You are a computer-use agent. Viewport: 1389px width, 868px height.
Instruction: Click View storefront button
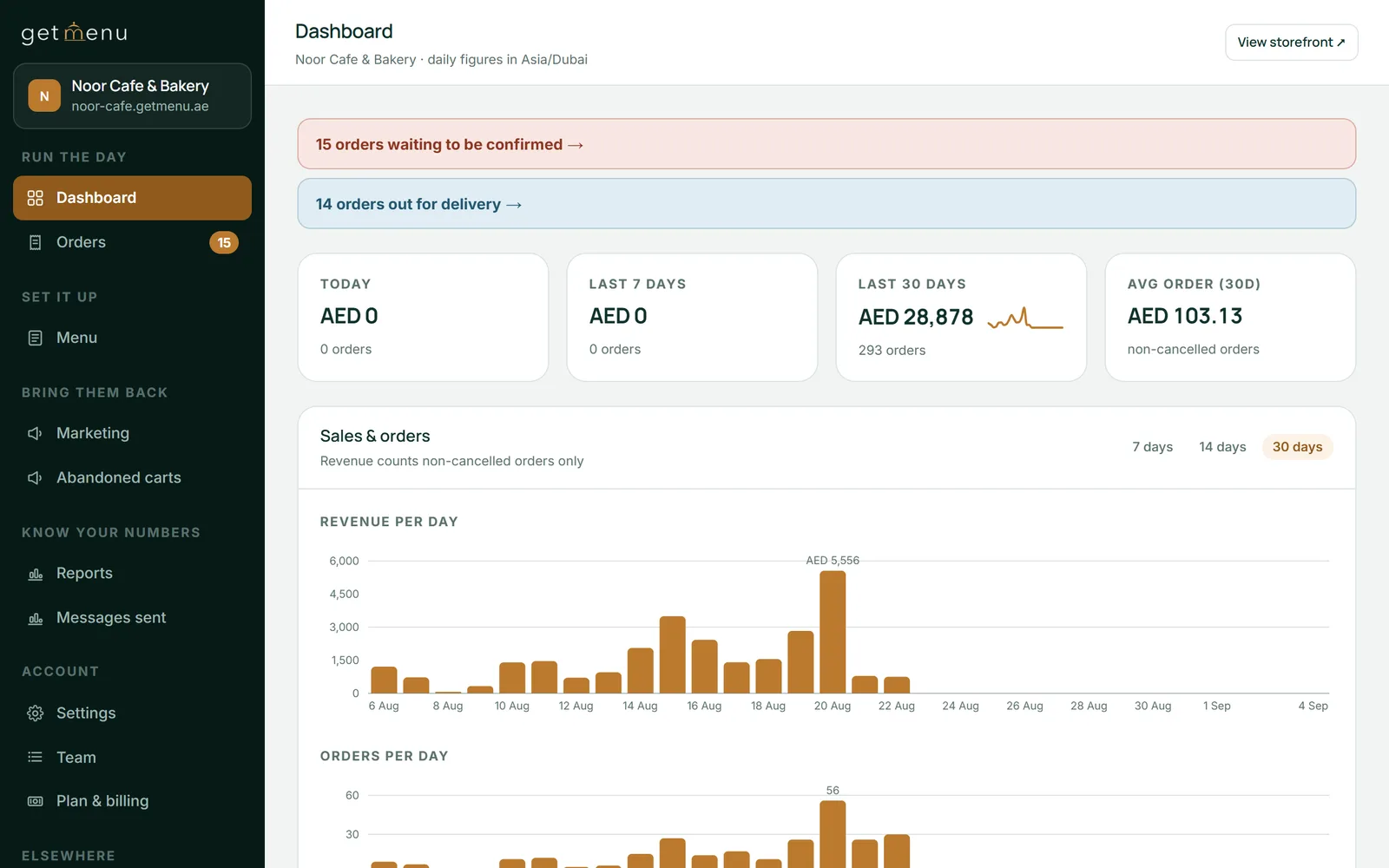tap(1291, 43)
